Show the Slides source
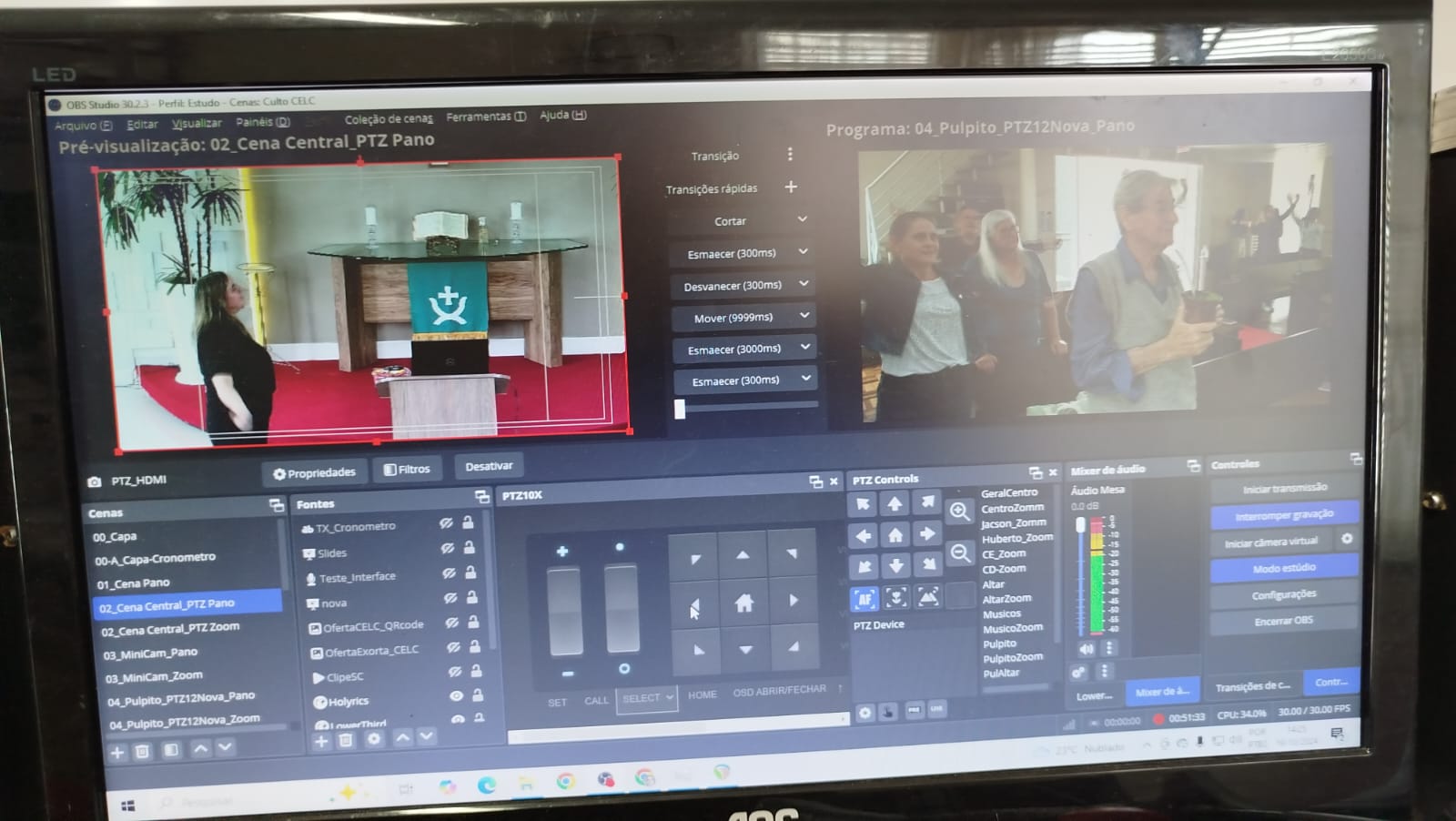The width and height of the screenshot is (1456, 821). [x=448, y=549]
